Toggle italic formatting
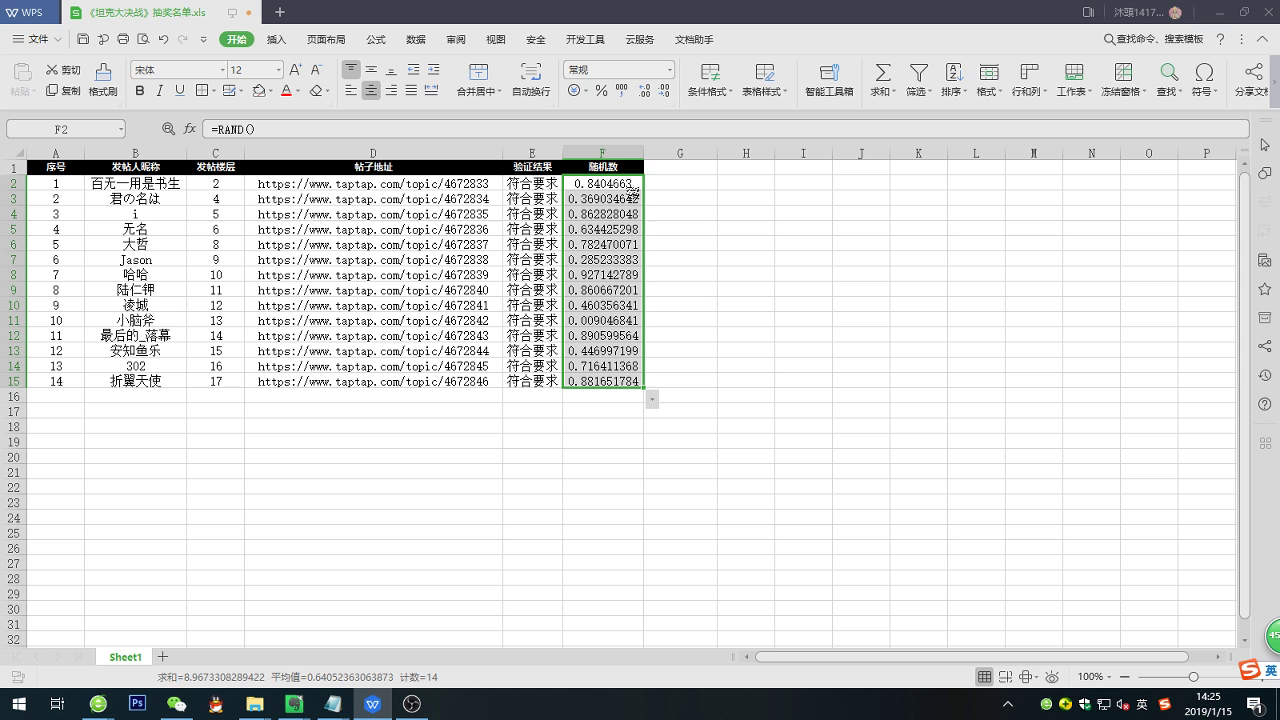The height and width of the screenshot is (720, 1280). [160, 91]
